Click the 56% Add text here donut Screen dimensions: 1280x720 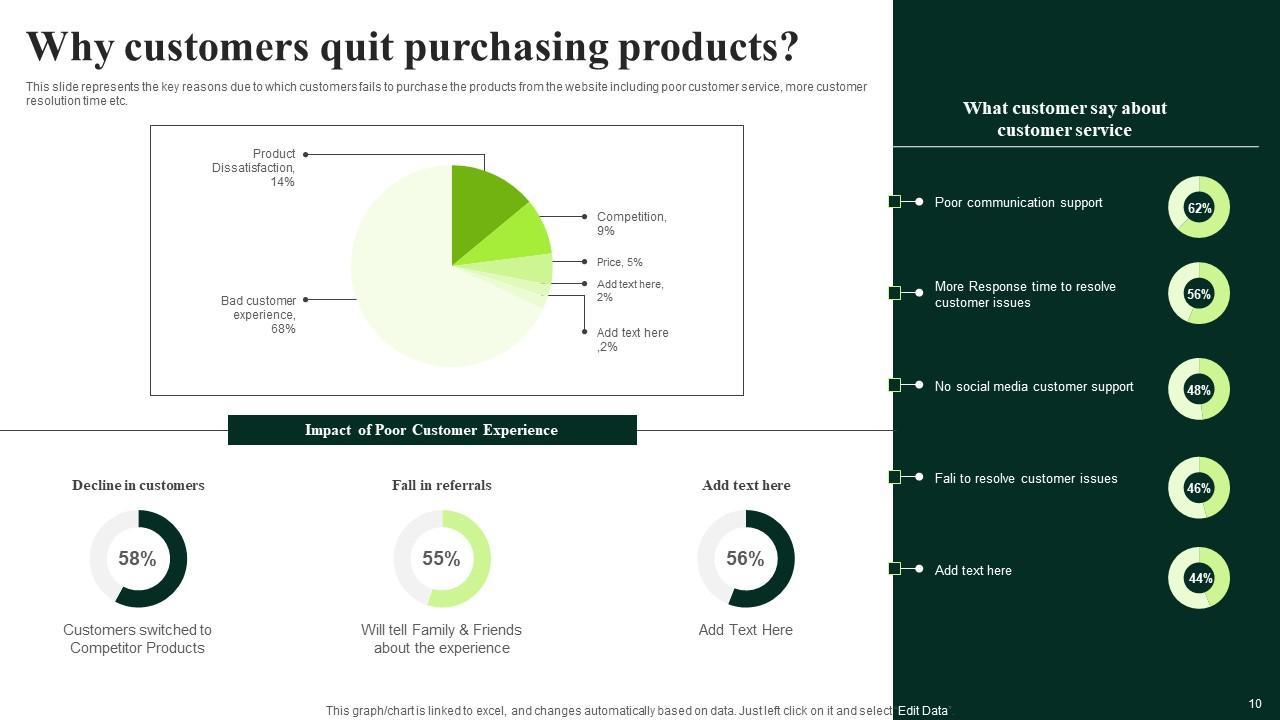click(745, 558)
